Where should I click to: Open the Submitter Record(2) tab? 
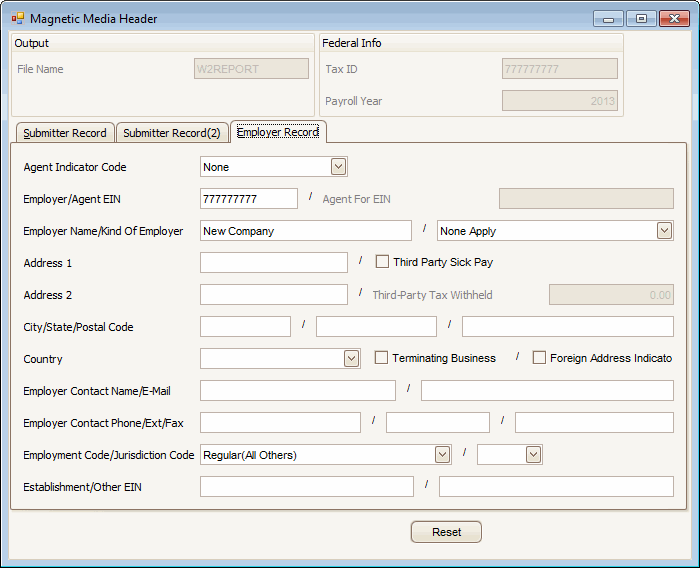[172, 133]
